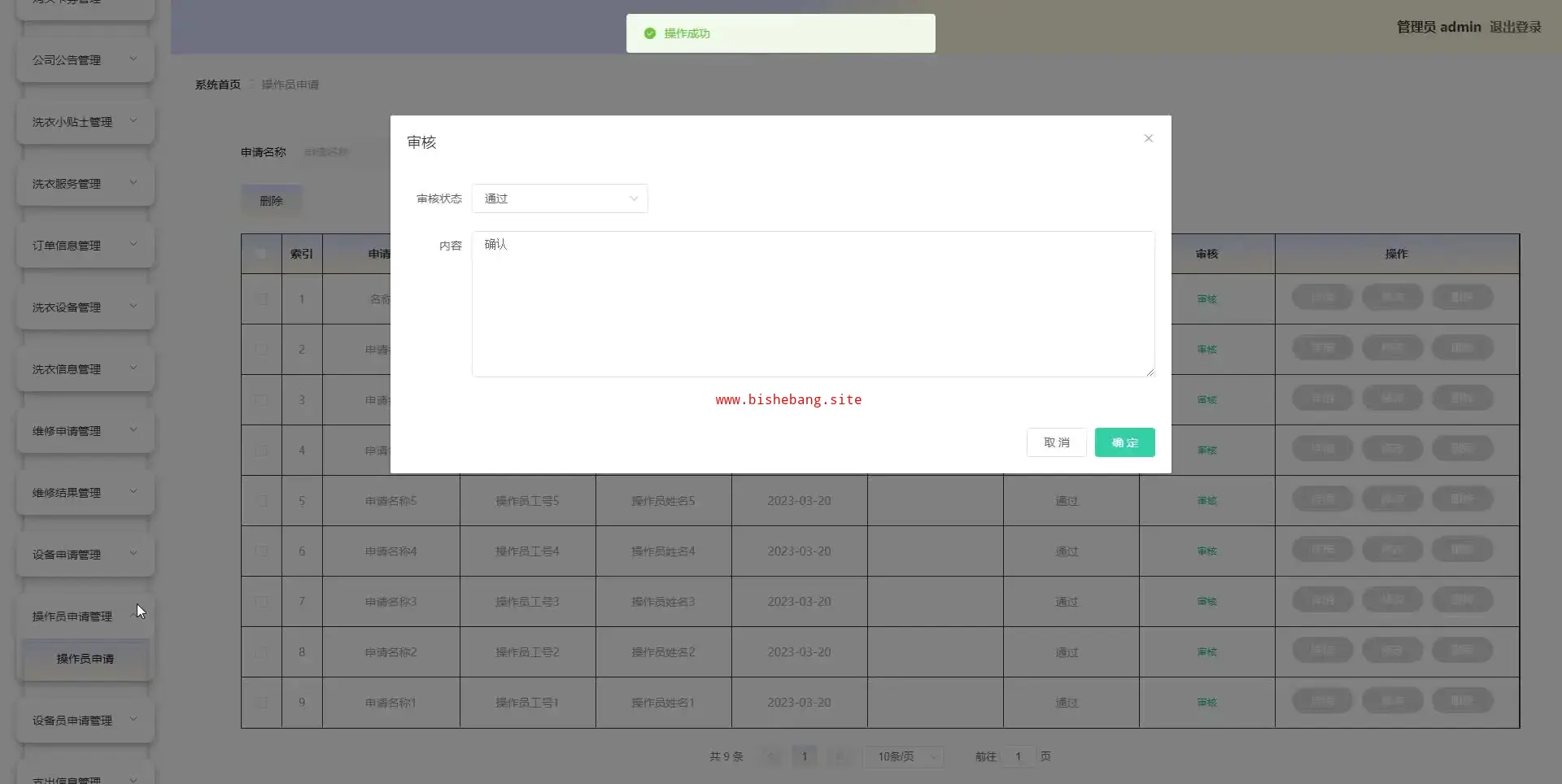
Task: Click the 操作员工号2 cell
Action: click(527, 652)
